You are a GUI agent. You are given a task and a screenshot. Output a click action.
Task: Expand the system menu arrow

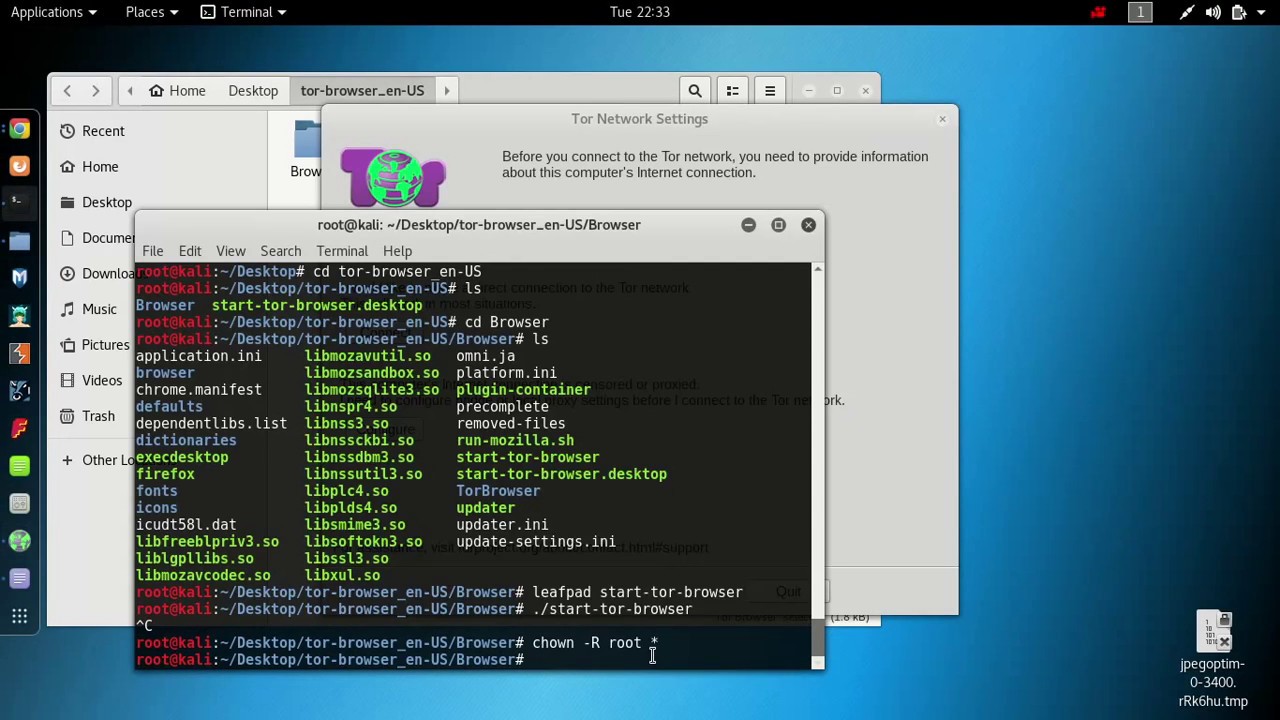[1261, 12]
